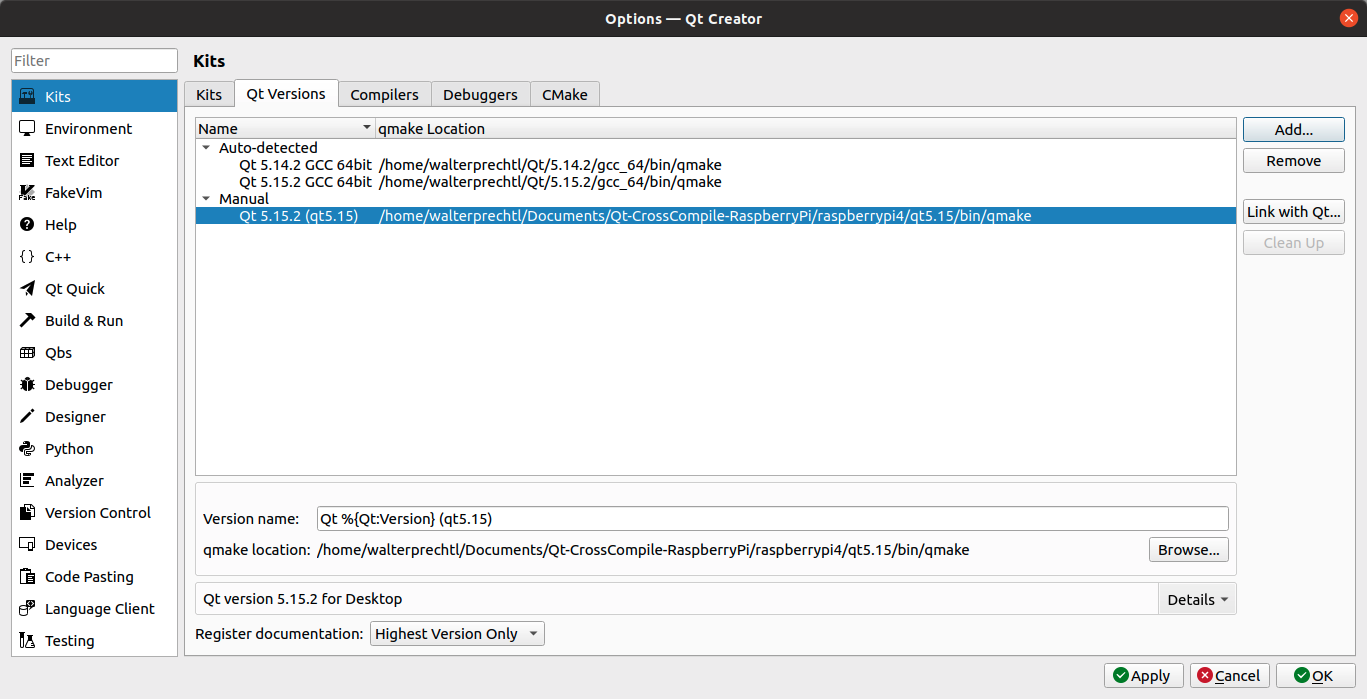Screen dimensions: 1367x699
Task: Select the Debugger bug icon
Action: [28, 385]
